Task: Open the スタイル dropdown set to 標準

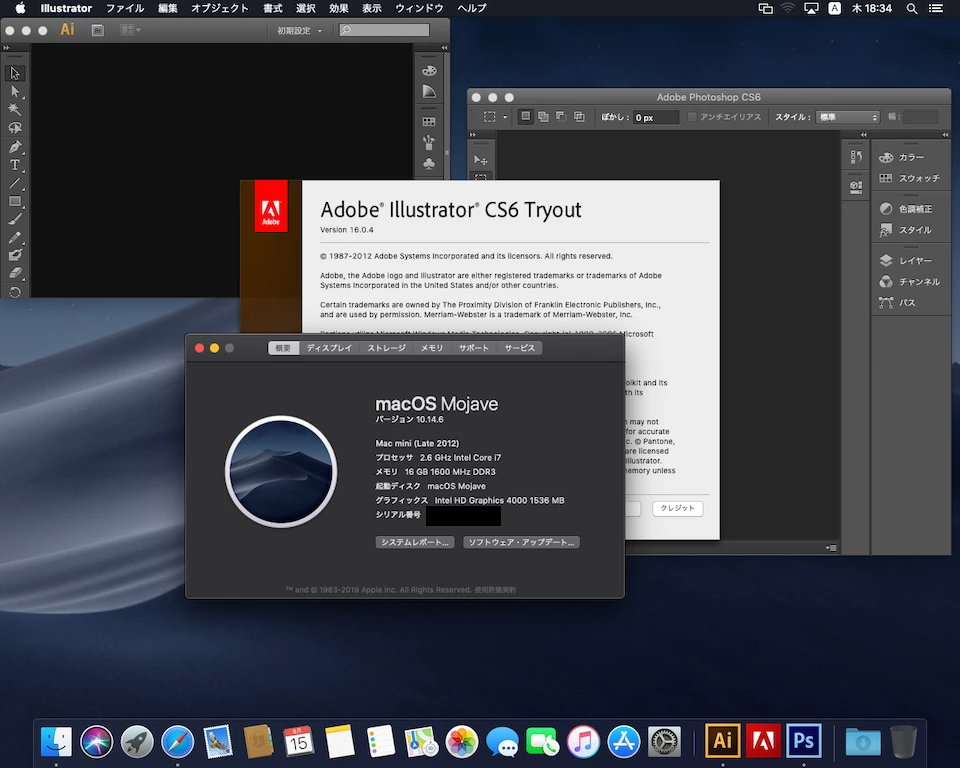Action: pyautogui.click(x=848, y=117)
